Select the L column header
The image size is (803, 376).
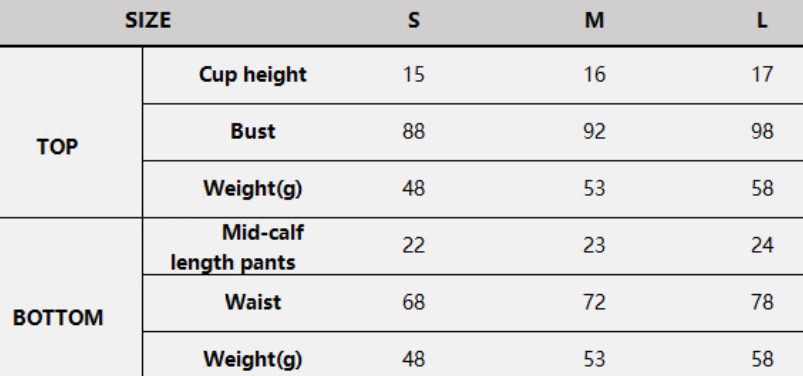tap(762, 20)
